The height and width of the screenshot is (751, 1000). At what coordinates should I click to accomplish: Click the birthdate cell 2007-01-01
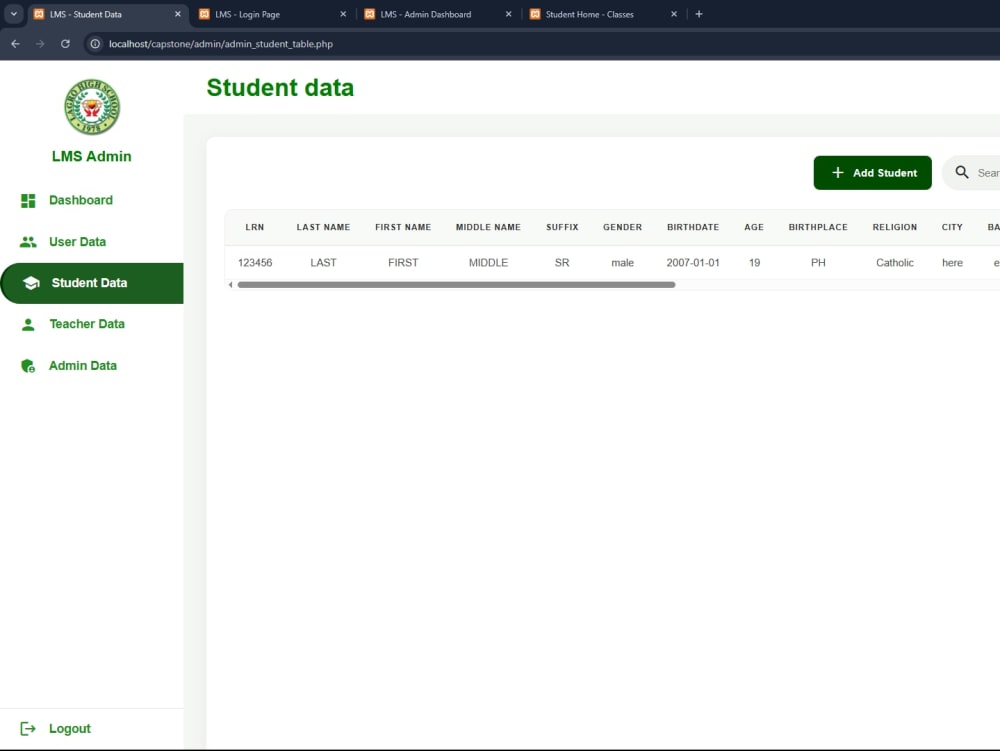[x=693, y=263]
